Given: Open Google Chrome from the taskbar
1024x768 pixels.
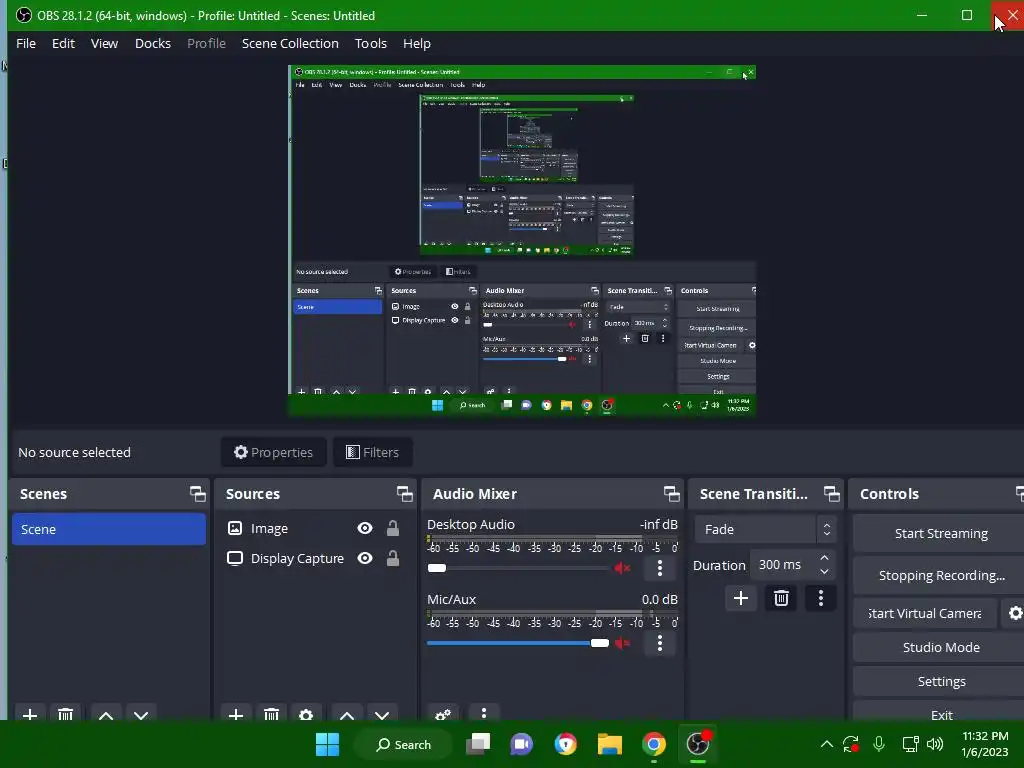Looking at the screenshot, I should pos(654,744).
